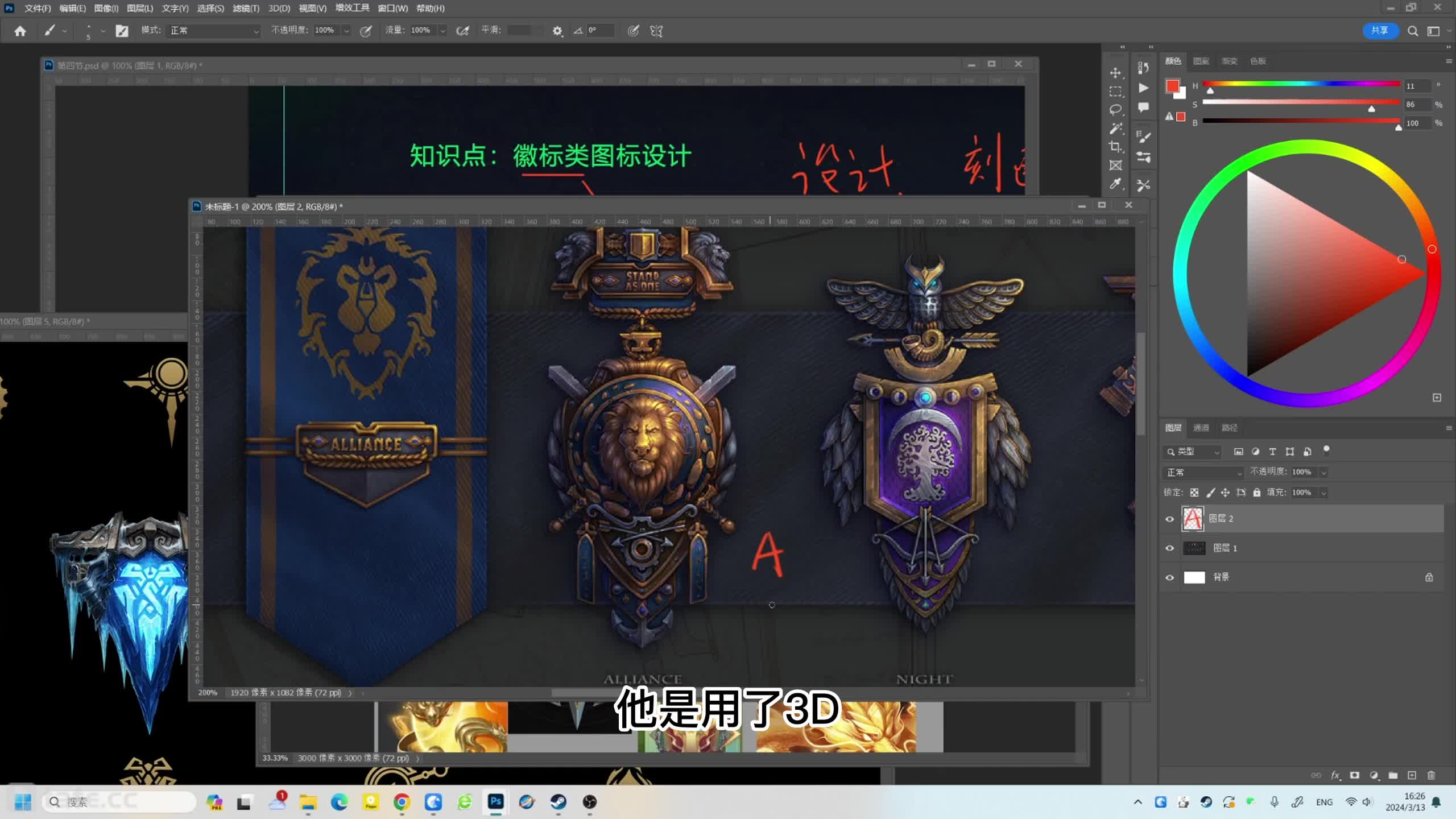
Task: Select the Eyedropper tool
Action: point(1115,184)
